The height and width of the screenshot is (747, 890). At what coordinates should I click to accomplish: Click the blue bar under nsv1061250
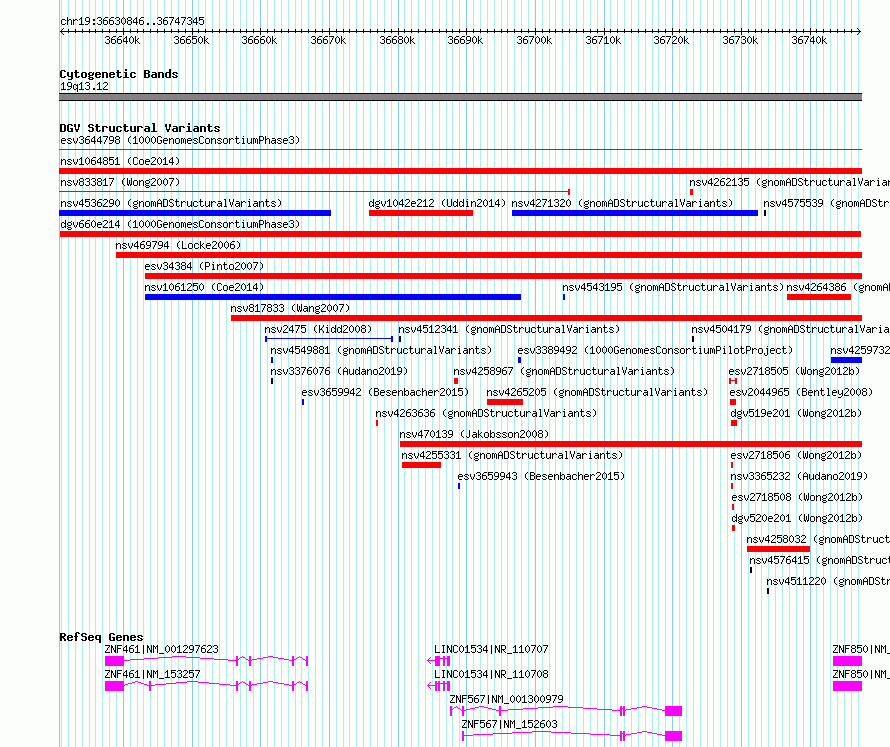333,297
